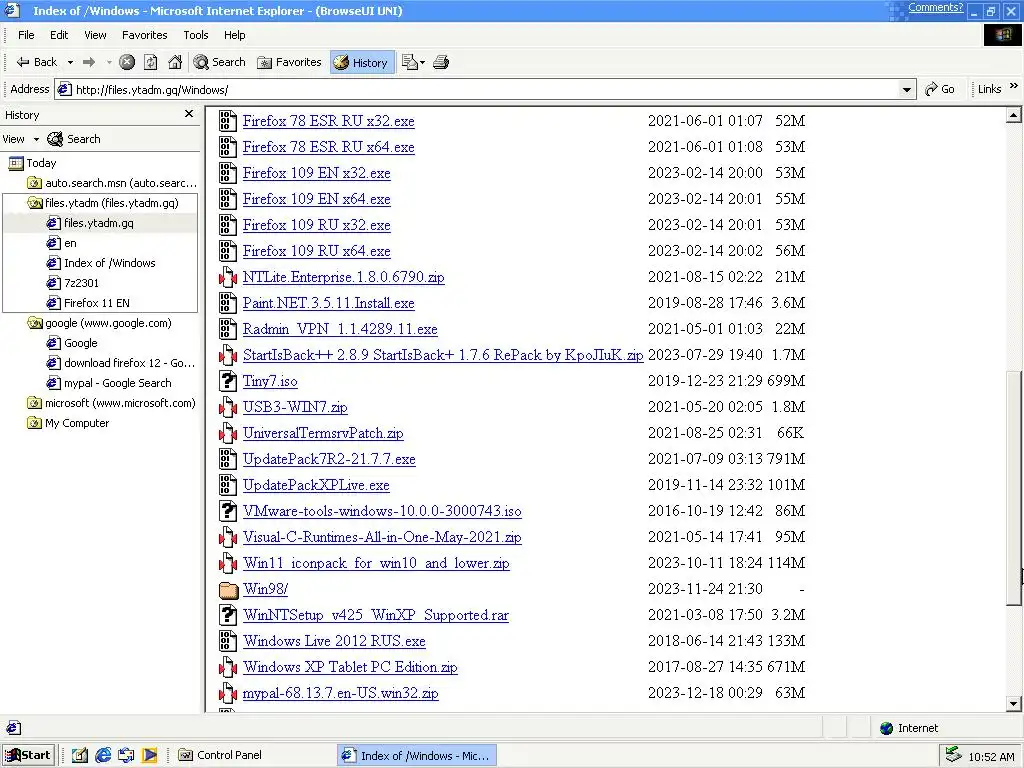Open NTLite.Enterprise.1.8.0.6790.zip link
The height and width of the screenshot is (768, 1024).
[x=344, y=277]
